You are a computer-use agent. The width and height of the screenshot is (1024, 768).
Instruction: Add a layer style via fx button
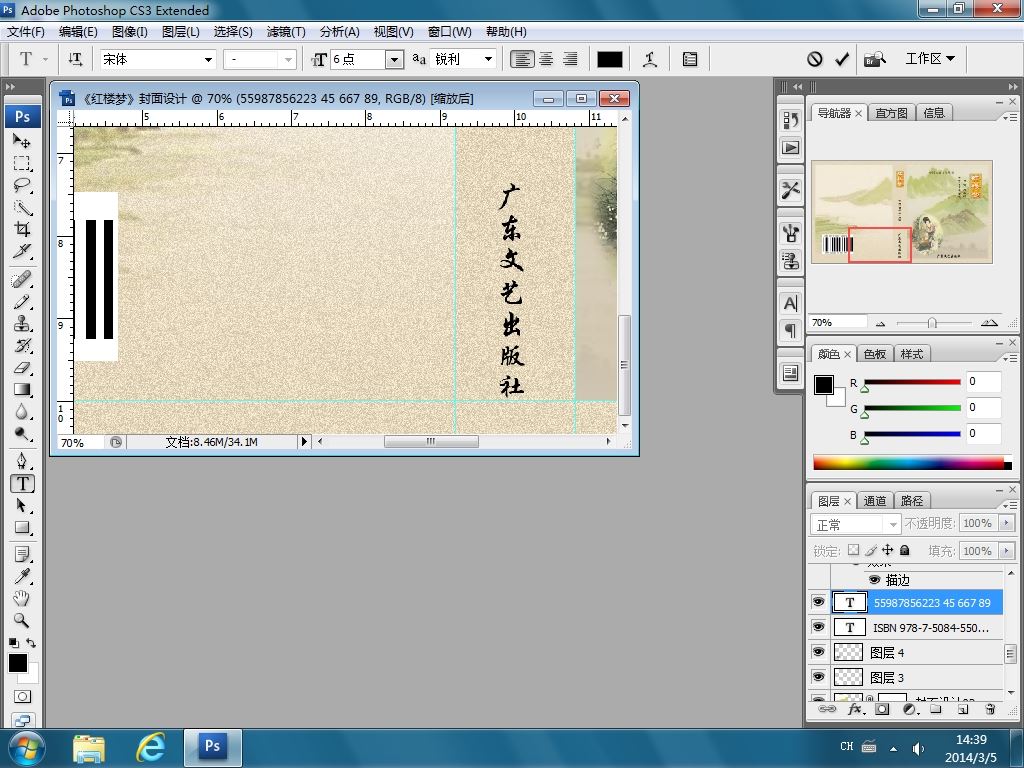coord(856,709)
